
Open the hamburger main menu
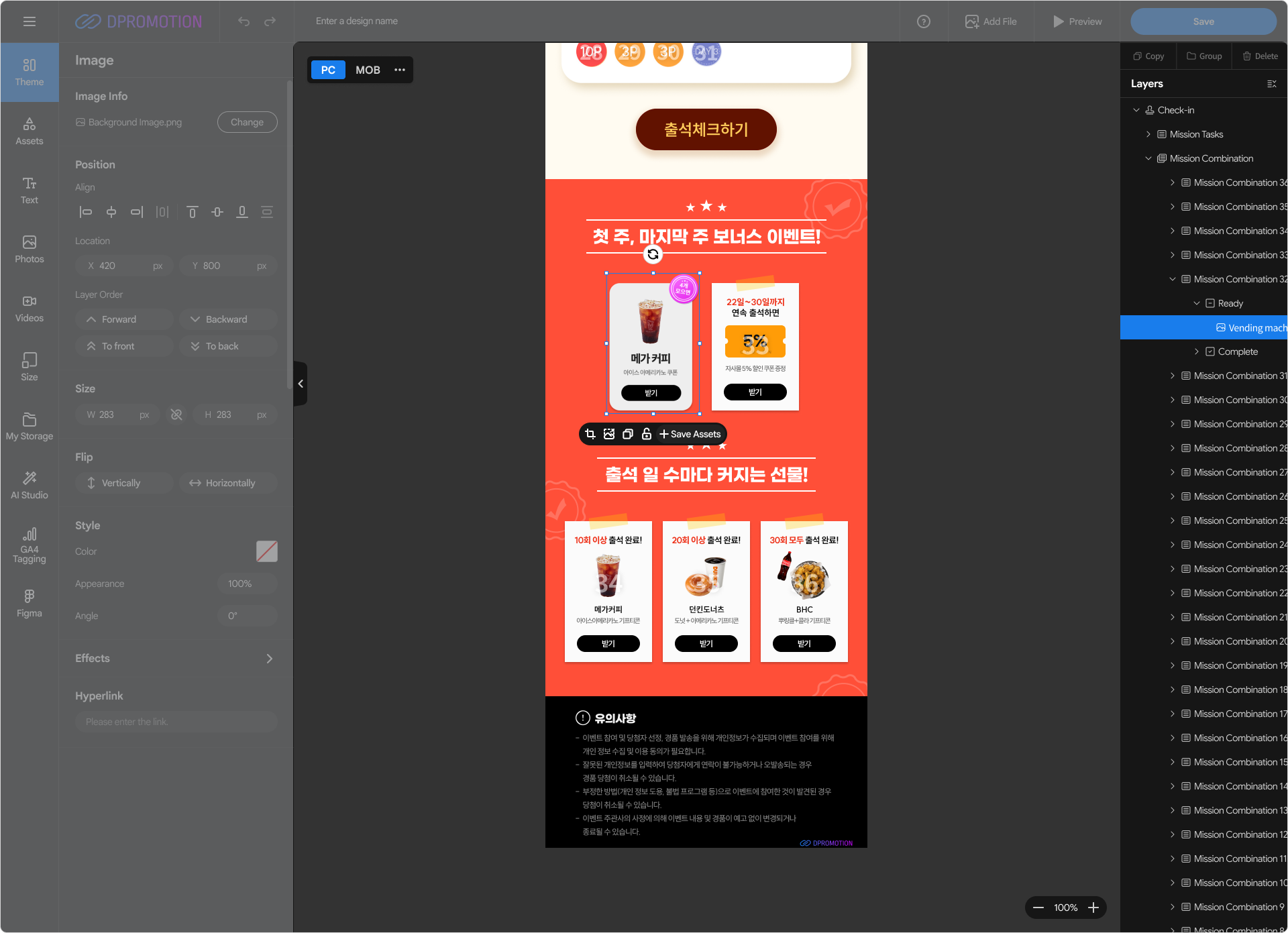30,21
